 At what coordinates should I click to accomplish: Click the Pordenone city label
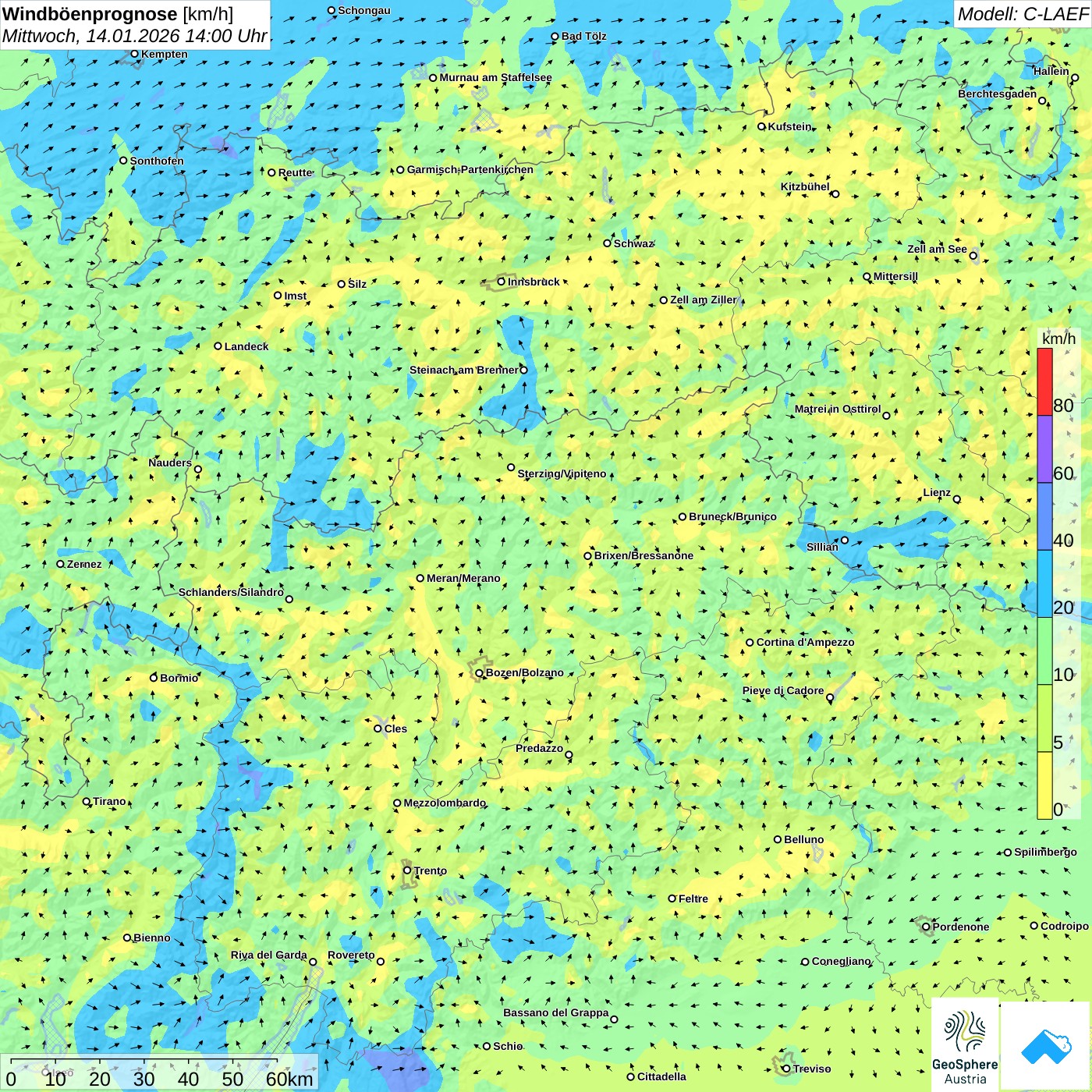[960, 927]
